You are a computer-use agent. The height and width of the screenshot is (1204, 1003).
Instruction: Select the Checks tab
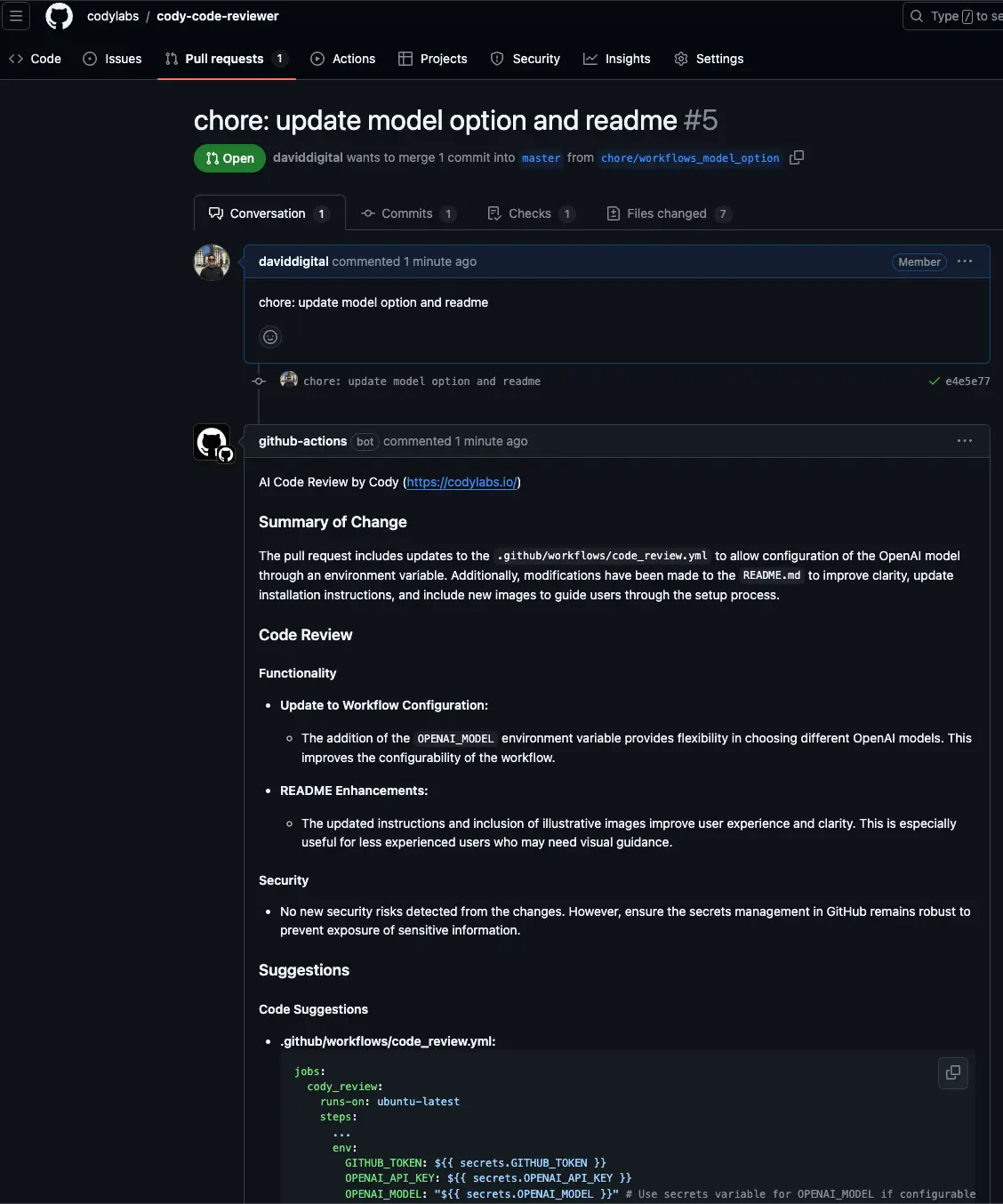pos(530,213)
